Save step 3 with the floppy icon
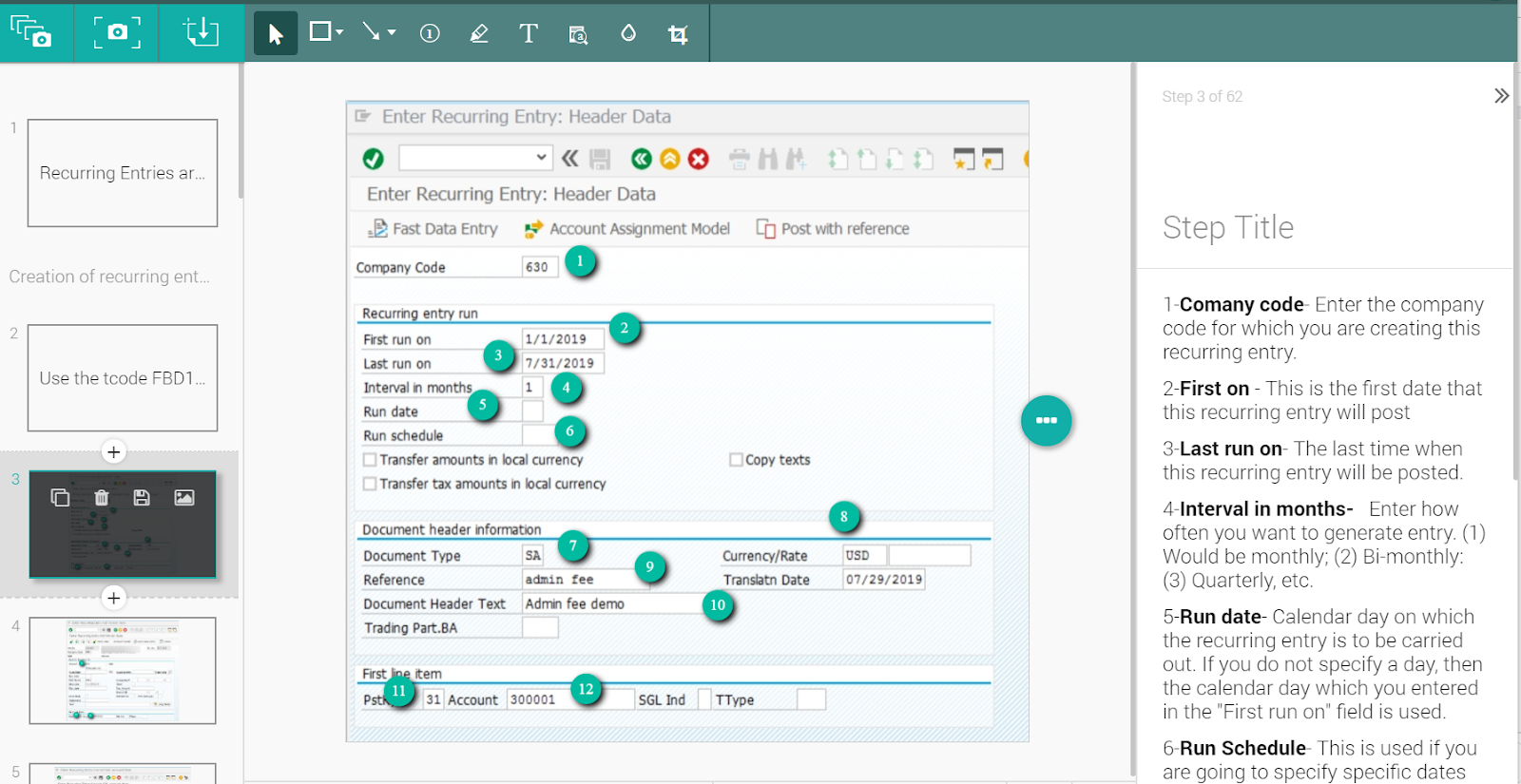This screenshot has height=784, width=1521. 142,498
